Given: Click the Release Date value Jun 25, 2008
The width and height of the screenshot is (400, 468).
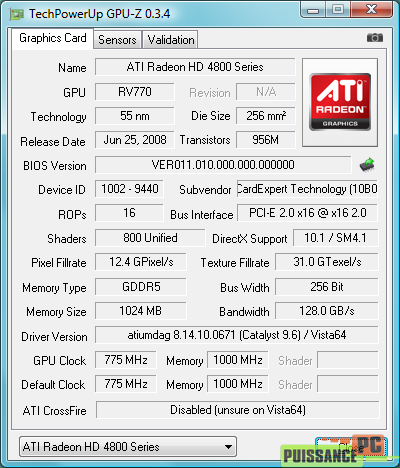Looking at the screenshot, I should [x=135, y=140].
